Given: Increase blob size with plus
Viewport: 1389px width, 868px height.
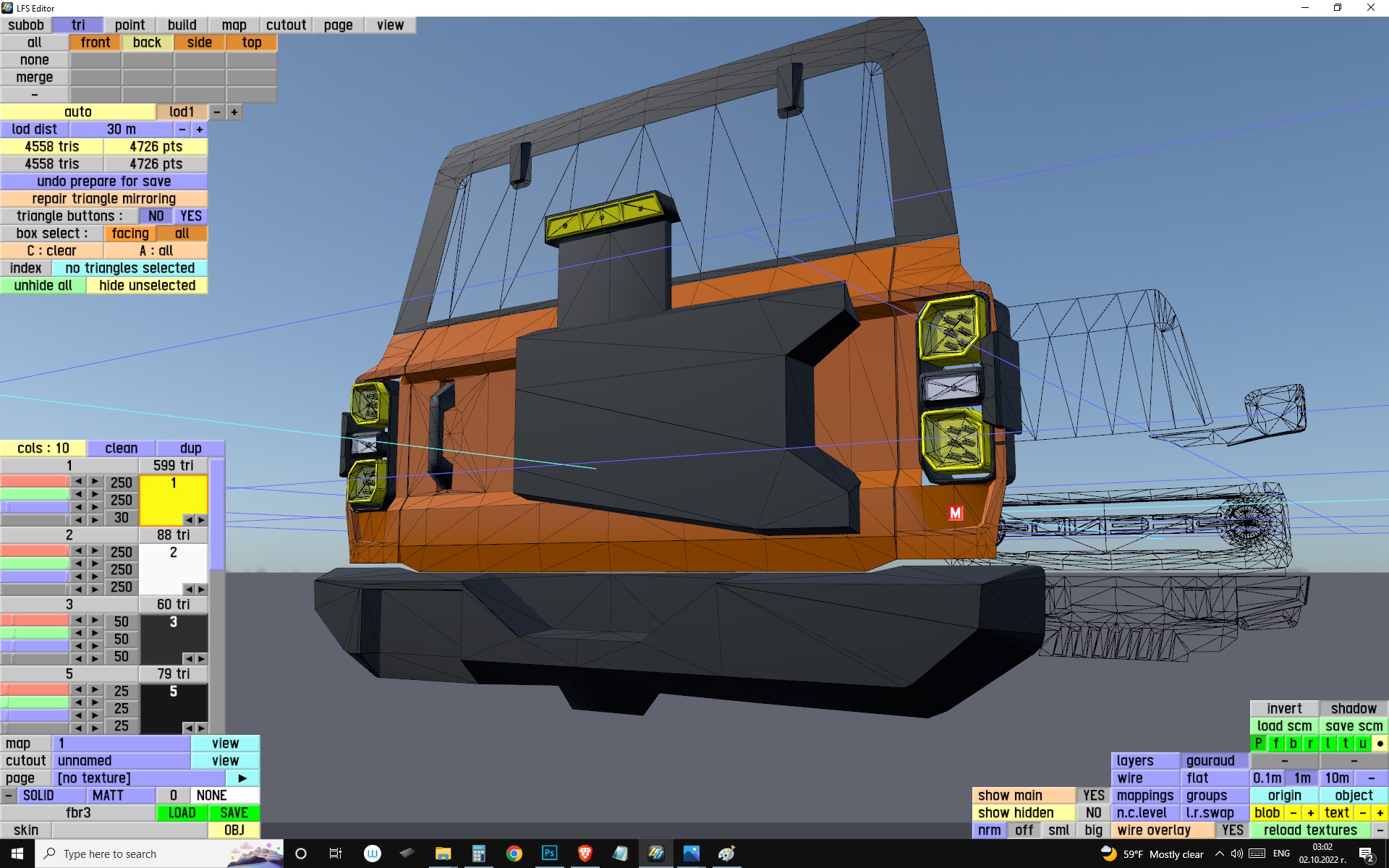Looking at the screenshot, I should (1310, 813).
